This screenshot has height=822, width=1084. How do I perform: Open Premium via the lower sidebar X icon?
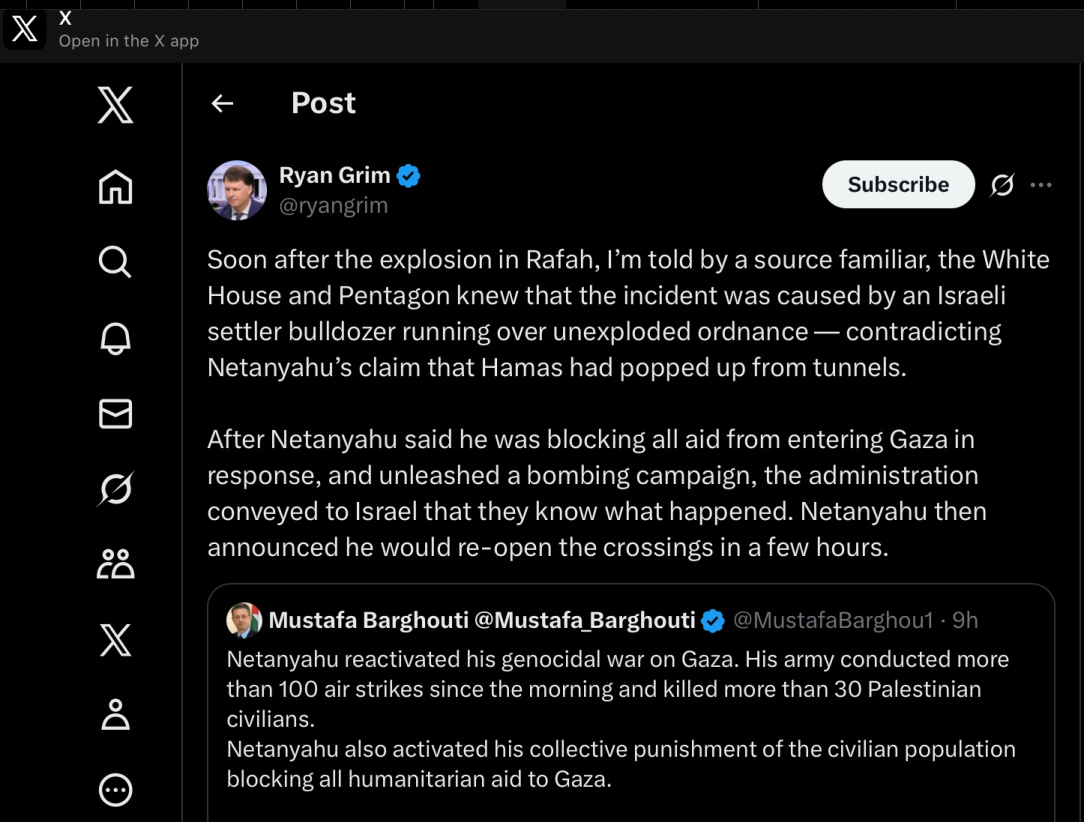pyautogui.click(x=115, y=640)
